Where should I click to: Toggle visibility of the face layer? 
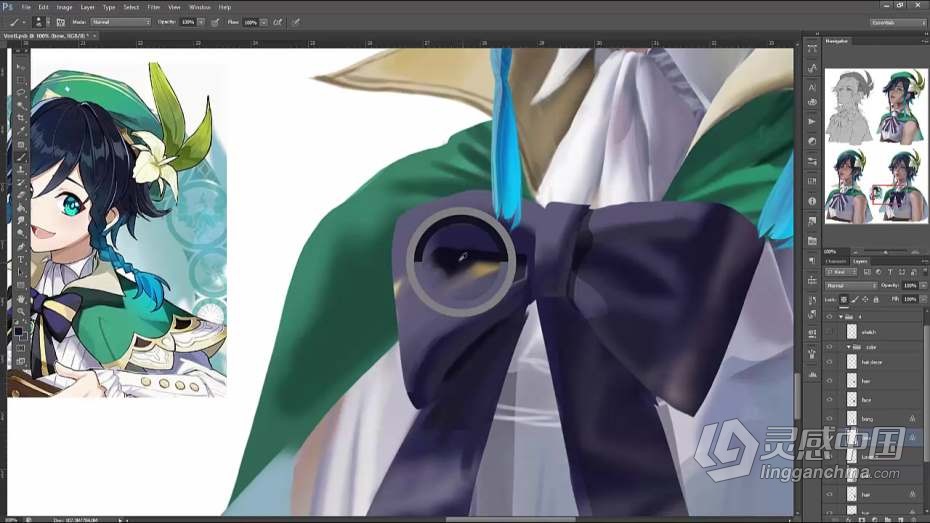pyautogui.click(x=829, y=399)
